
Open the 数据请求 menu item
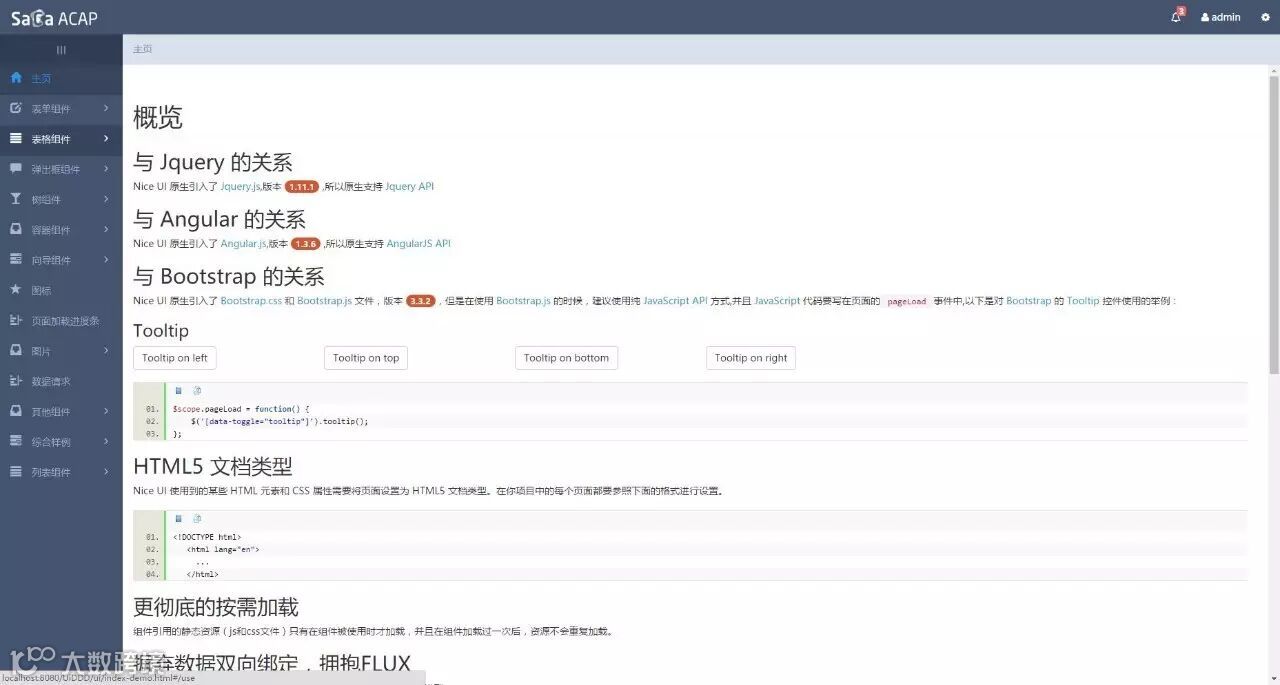[61, 381]
